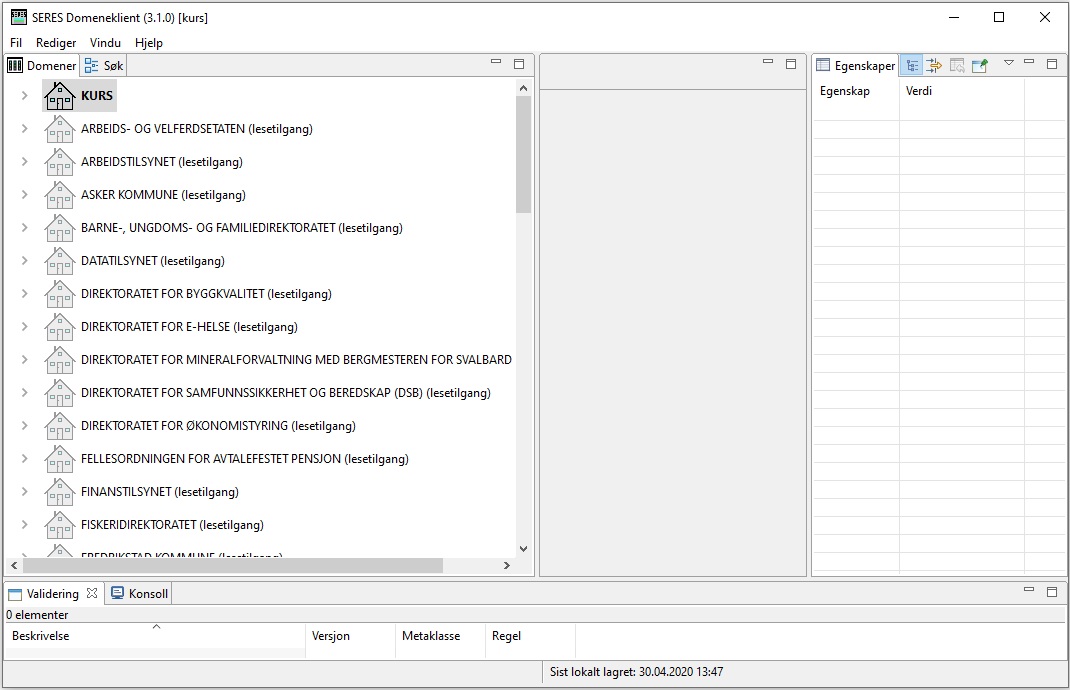Viewport: 1070px width, 690px height.
Task: Select ARBEIDS- OG VELFERDSETATEN row text
Action: tap(197, 128)
